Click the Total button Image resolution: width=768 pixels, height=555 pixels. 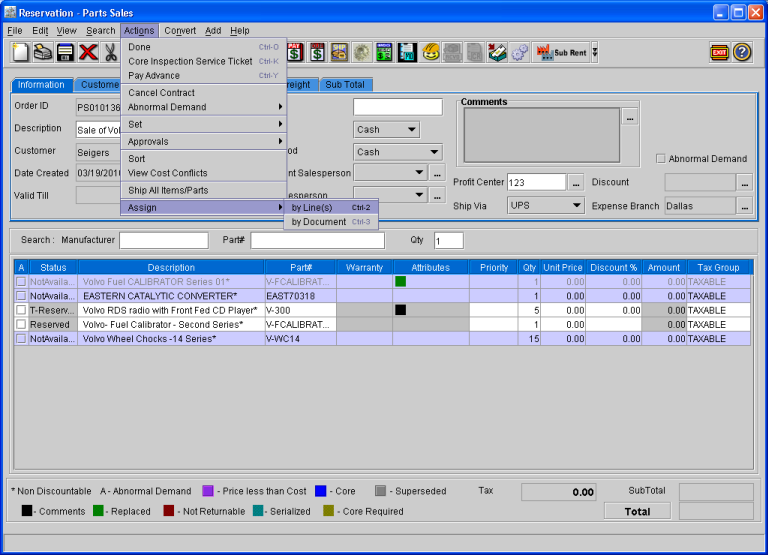coord(637,511)
